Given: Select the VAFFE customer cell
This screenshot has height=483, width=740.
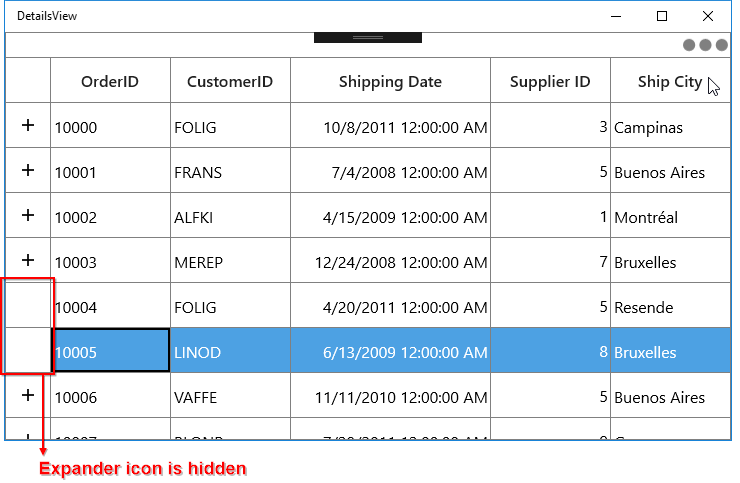Looking at the screenshot, I should [230, 395].
